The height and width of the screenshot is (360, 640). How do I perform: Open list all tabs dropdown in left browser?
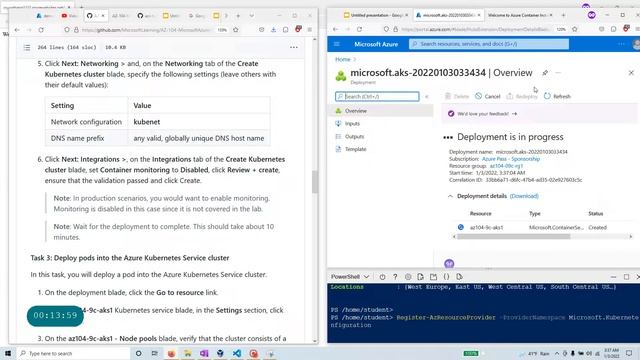(251, 16)
